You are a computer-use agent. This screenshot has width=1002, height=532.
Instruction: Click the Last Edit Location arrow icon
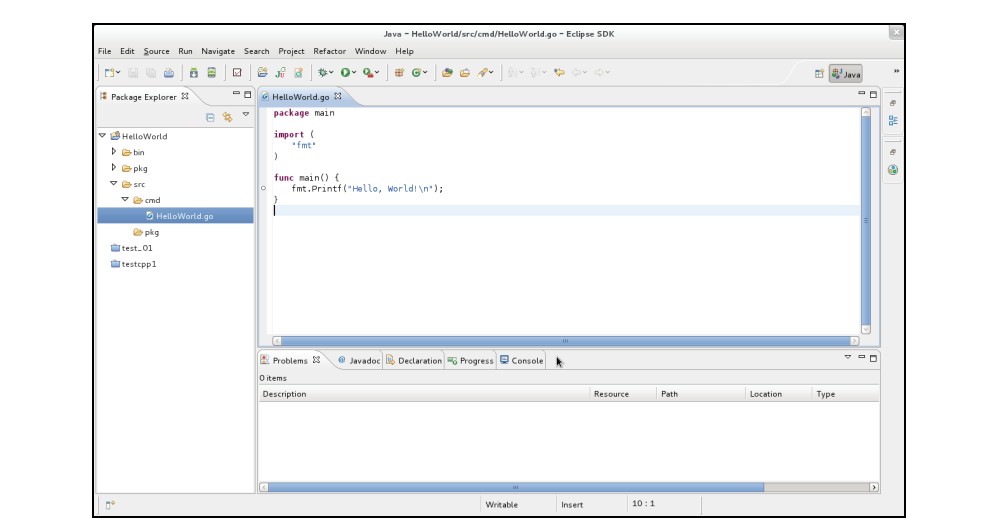[559, 73]
